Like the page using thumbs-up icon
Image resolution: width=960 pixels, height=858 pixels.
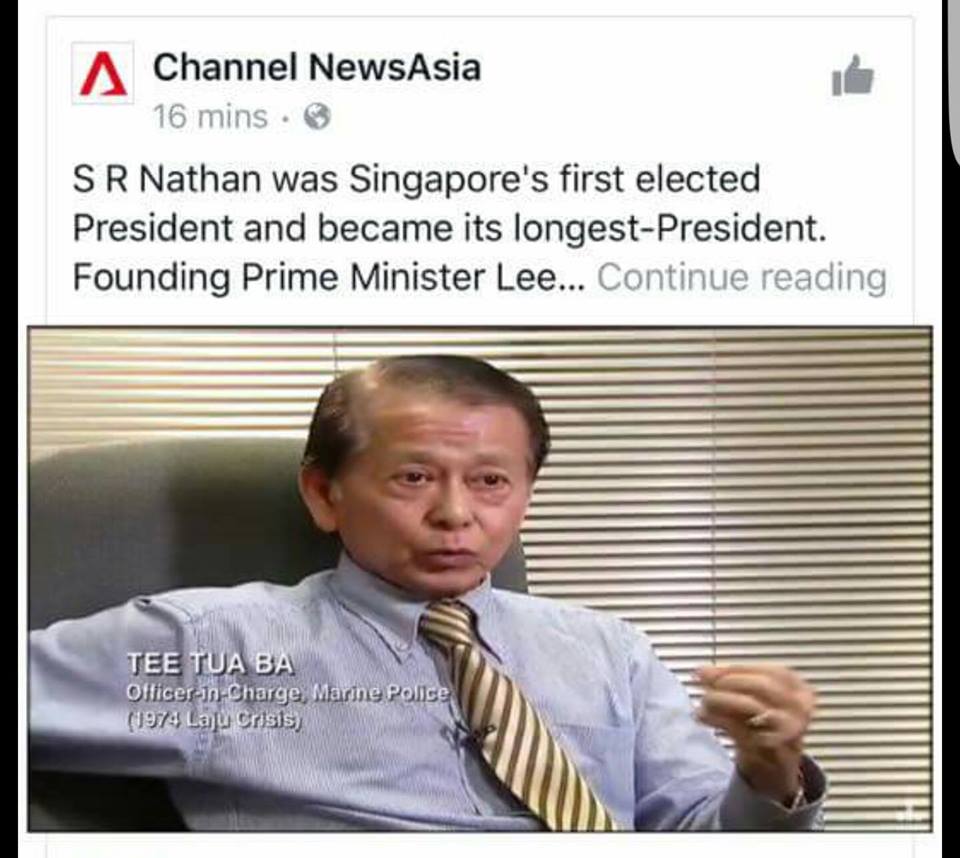coord(852,75)
